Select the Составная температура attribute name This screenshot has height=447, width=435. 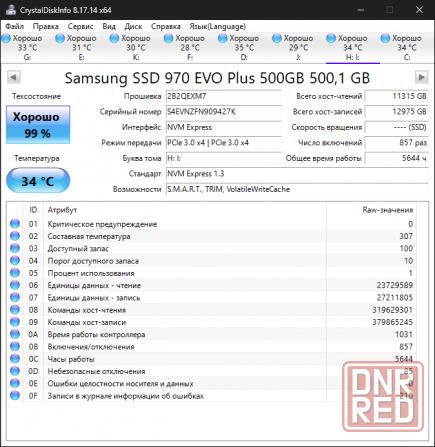[x=89, y=236]
